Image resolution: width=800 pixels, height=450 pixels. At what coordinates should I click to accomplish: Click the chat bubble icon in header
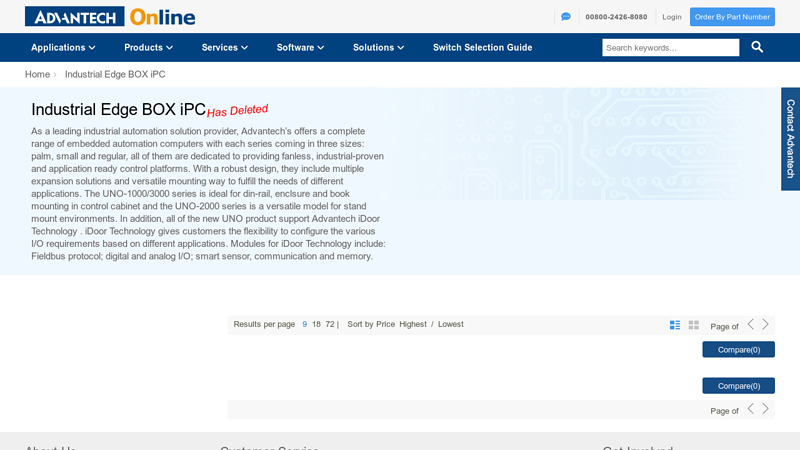(566, 17)
